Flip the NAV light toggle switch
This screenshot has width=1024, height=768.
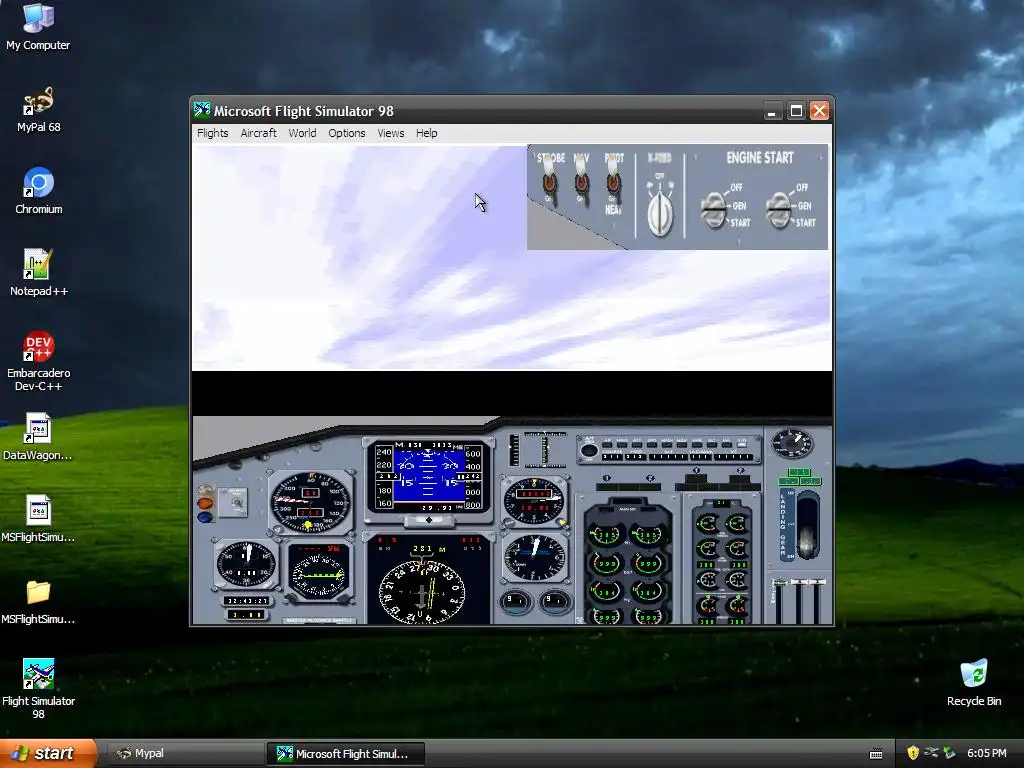581,181
